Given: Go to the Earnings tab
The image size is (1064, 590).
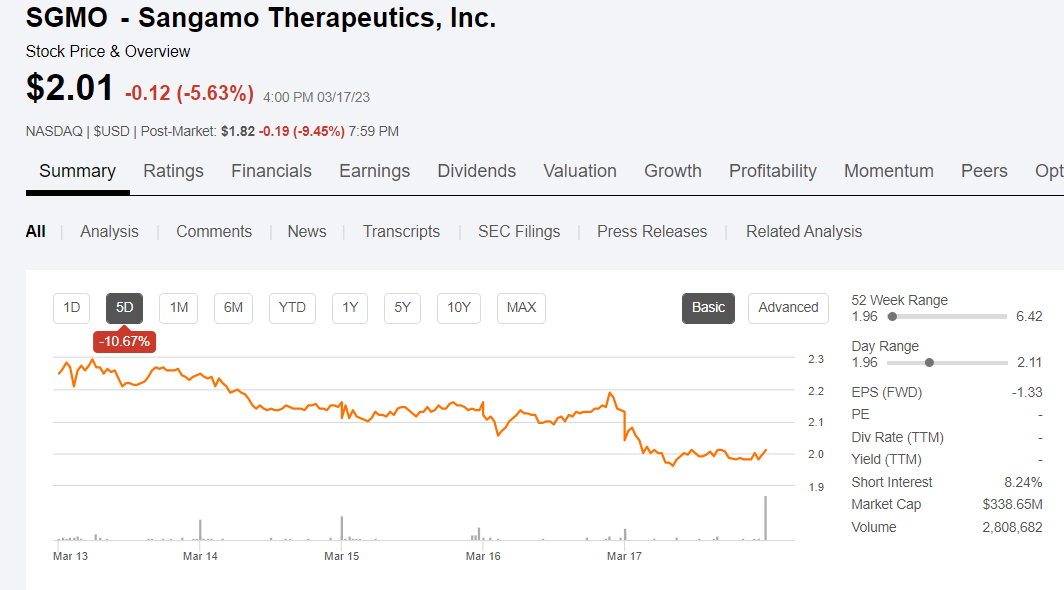Looking at the screenshot, I should pyautogui.click(x=374, y=171).
